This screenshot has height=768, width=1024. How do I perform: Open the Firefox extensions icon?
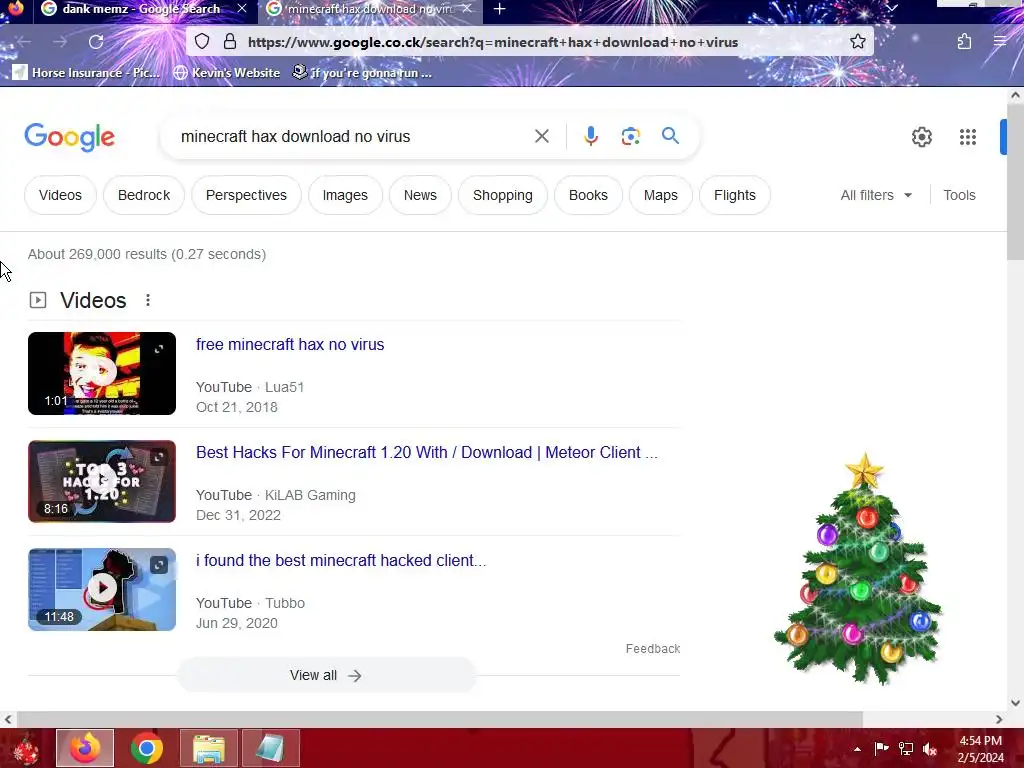pos(964,42)
